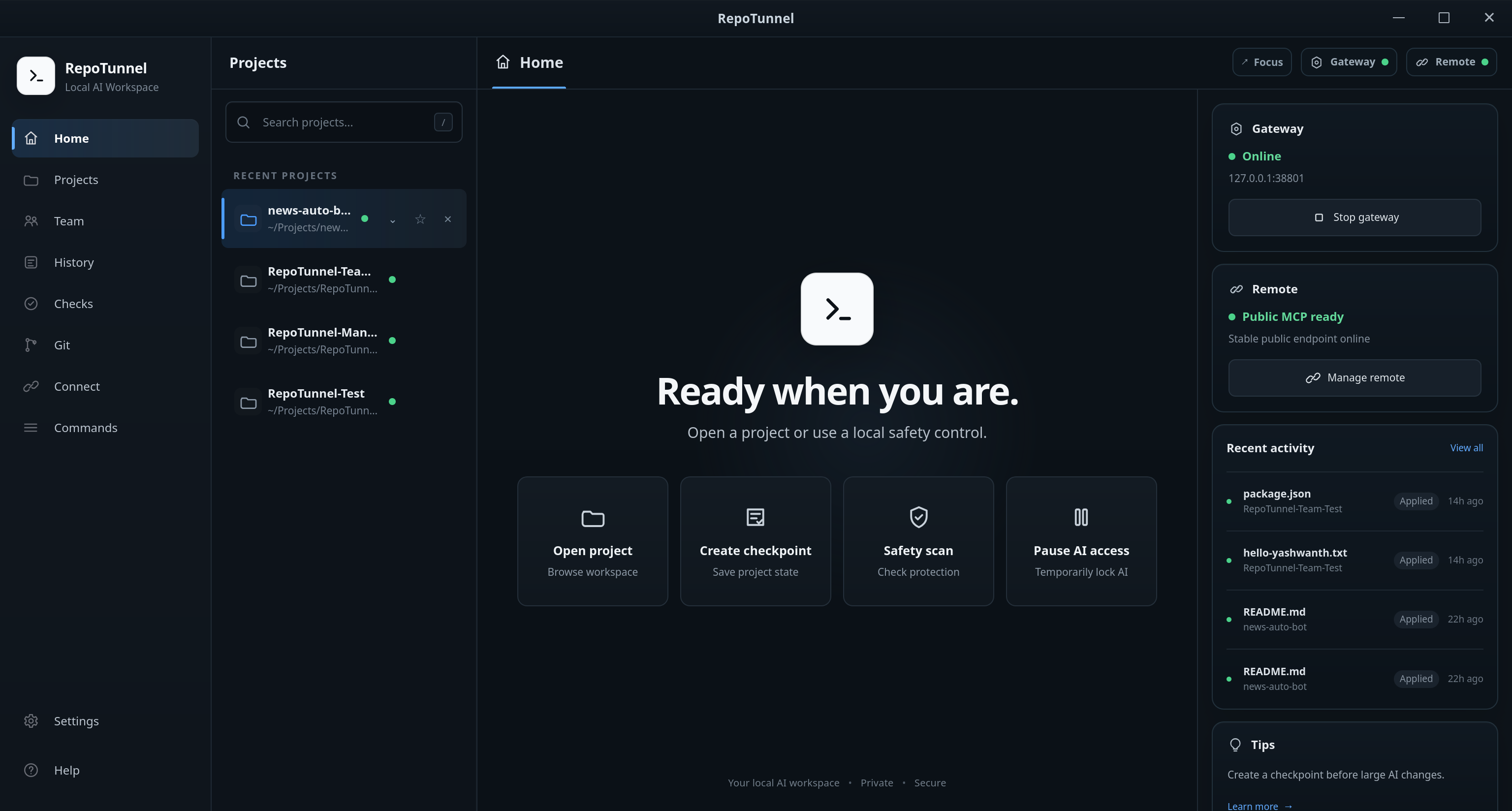Select the RepoTunnel-Man... project
The width and height of the screenshot is (1512, 811).
coord(344,341)
